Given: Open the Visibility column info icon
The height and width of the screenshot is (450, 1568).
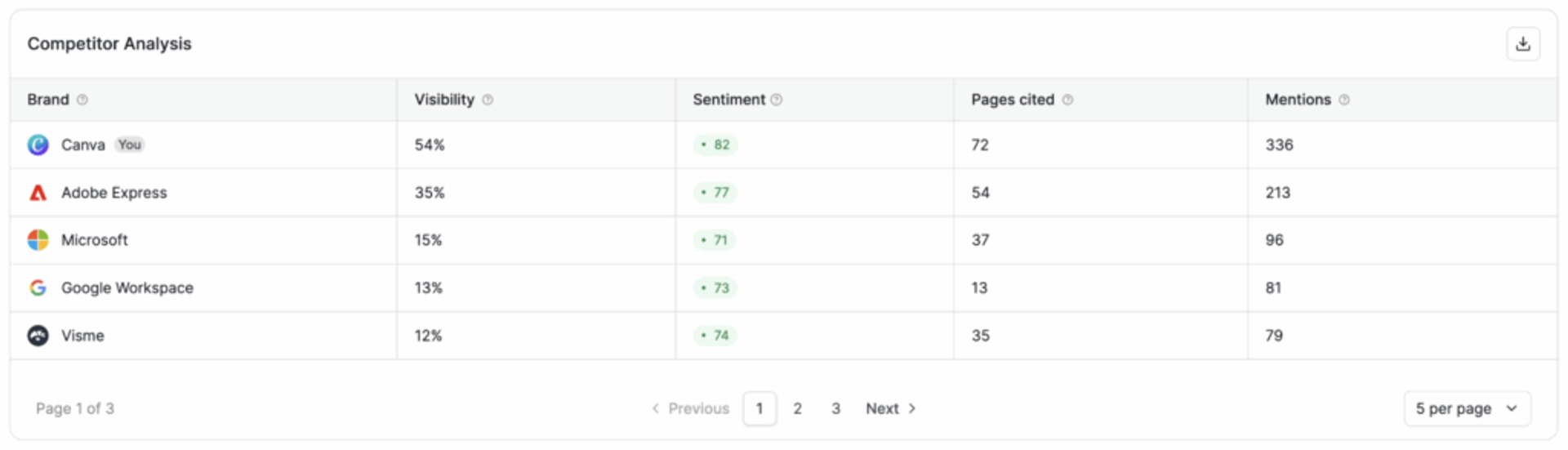Looking at the screenshot, I should 488,100.
